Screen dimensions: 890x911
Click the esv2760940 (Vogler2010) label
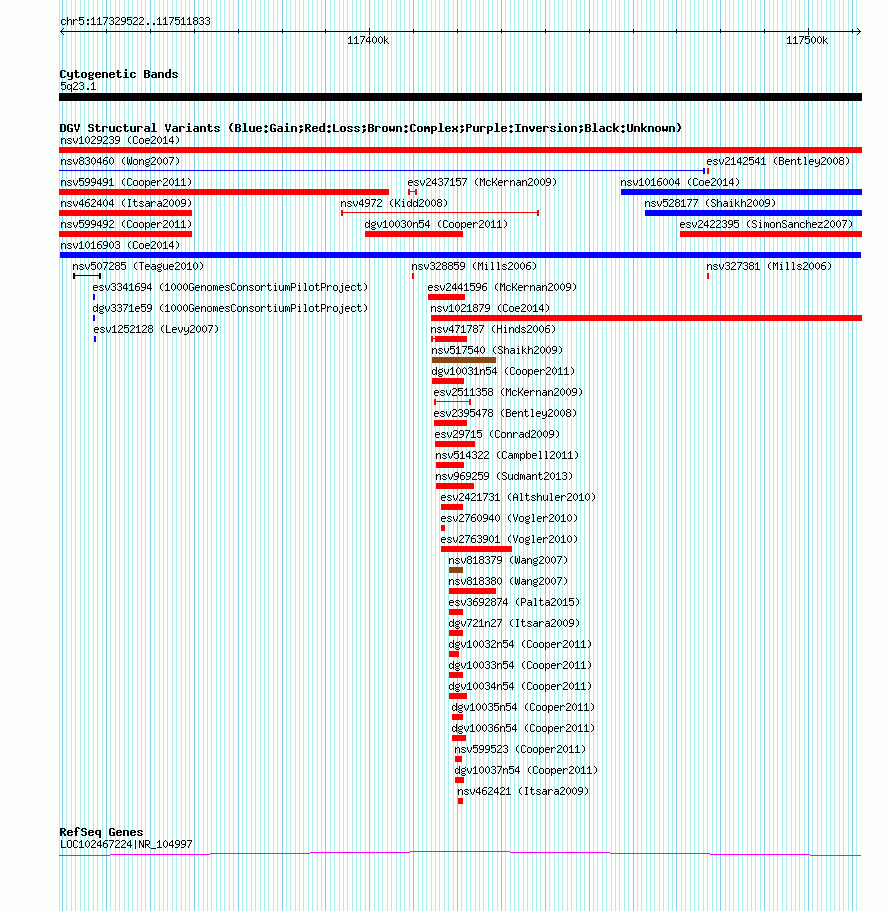(509, 518)
